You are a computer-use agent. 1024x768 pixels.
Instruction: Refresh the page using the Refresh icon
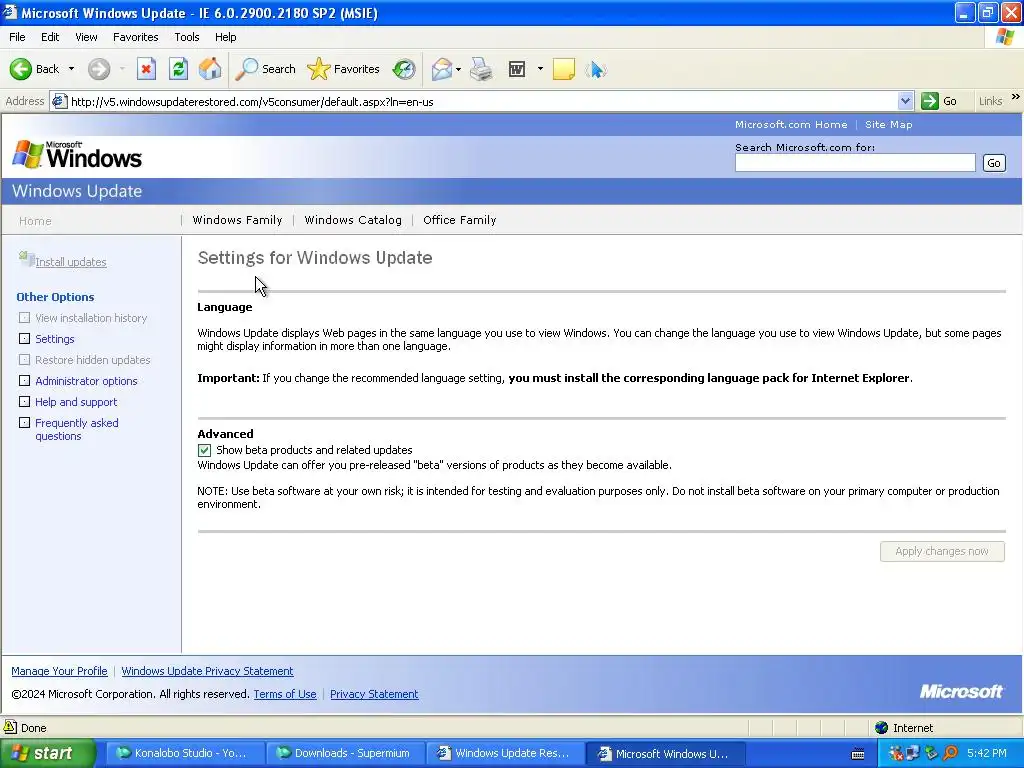(178, 69)
